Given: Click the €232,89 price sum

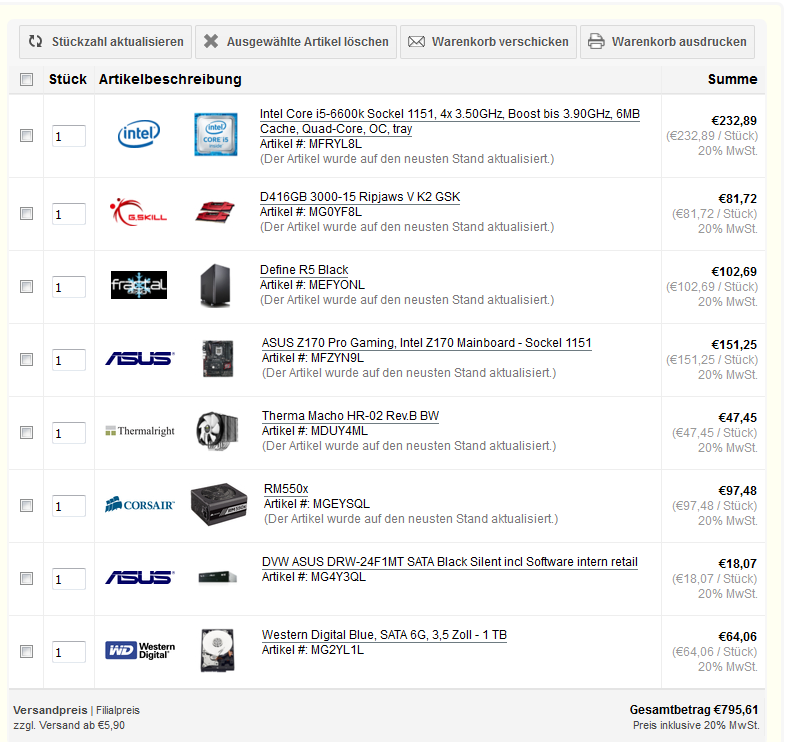Looking at the screenshot, I should 734,121.
